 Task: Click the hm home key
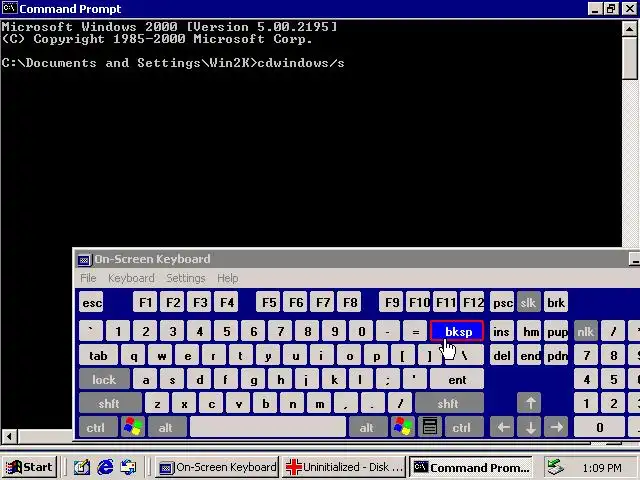pyautogui.click(x=529, y=331)
